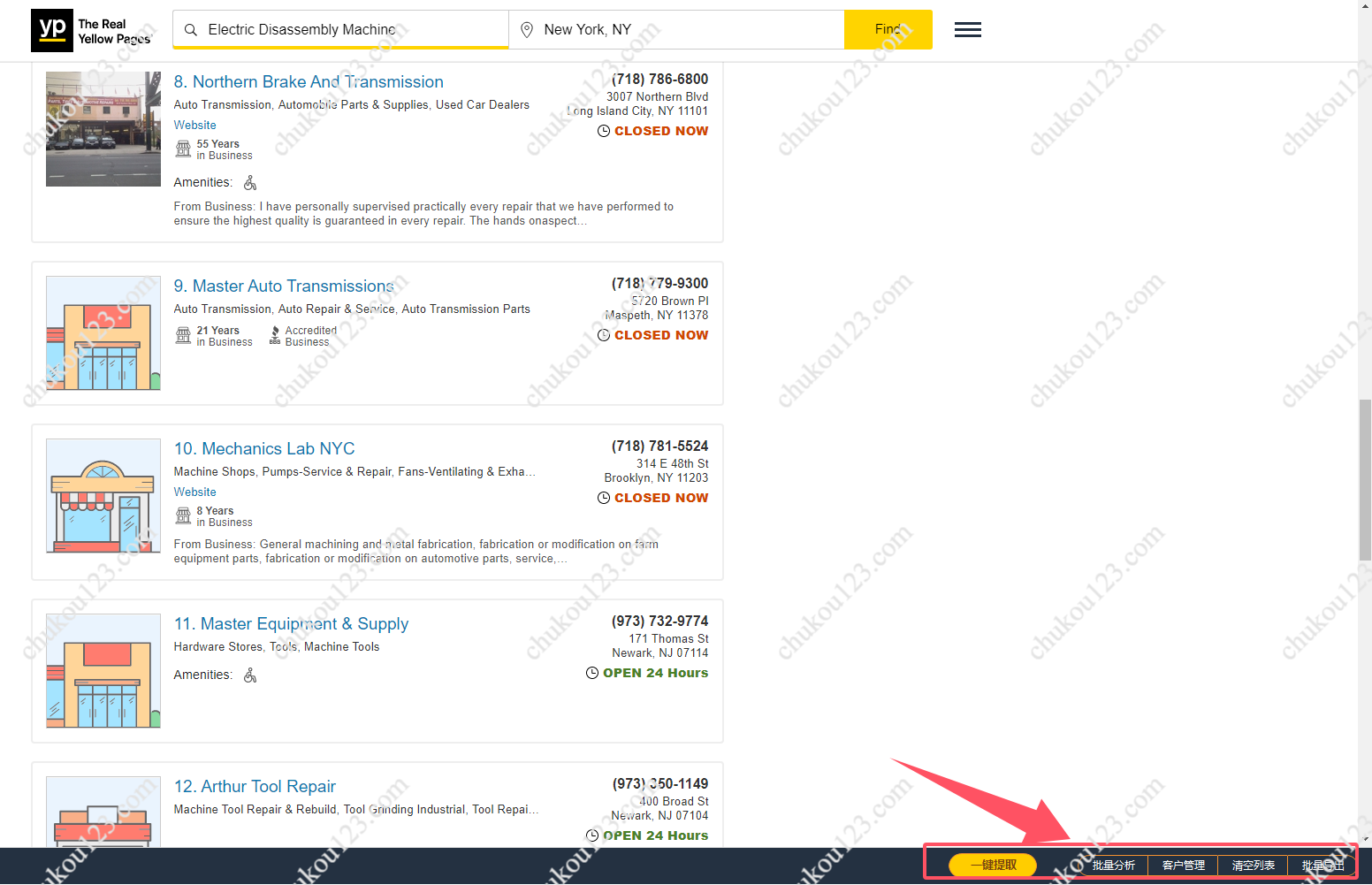Image resolution: width=1372 pixels, height=885 pixels.
Task: Click years-in-business icon for Northern Brake
Action: pos(183,149)
